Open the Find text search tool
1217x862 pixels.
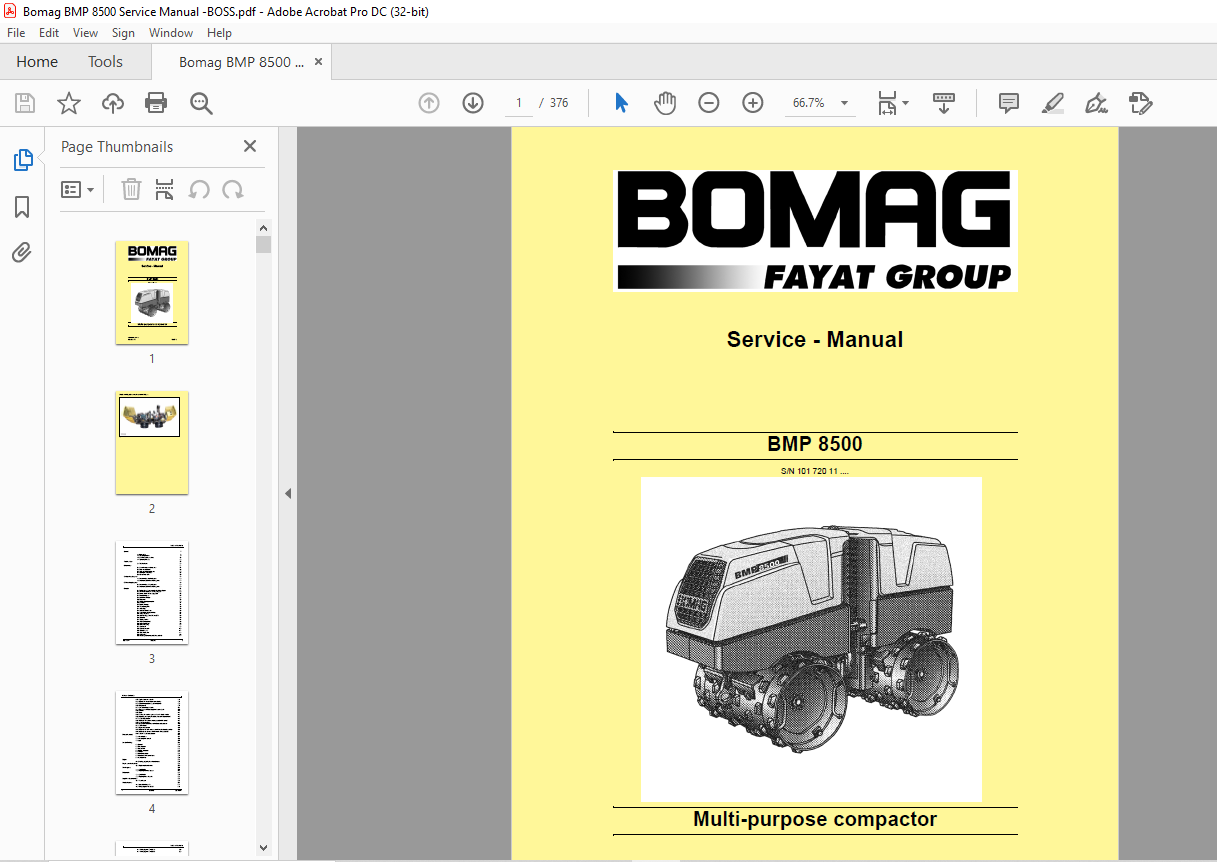[x=201, y=103]
